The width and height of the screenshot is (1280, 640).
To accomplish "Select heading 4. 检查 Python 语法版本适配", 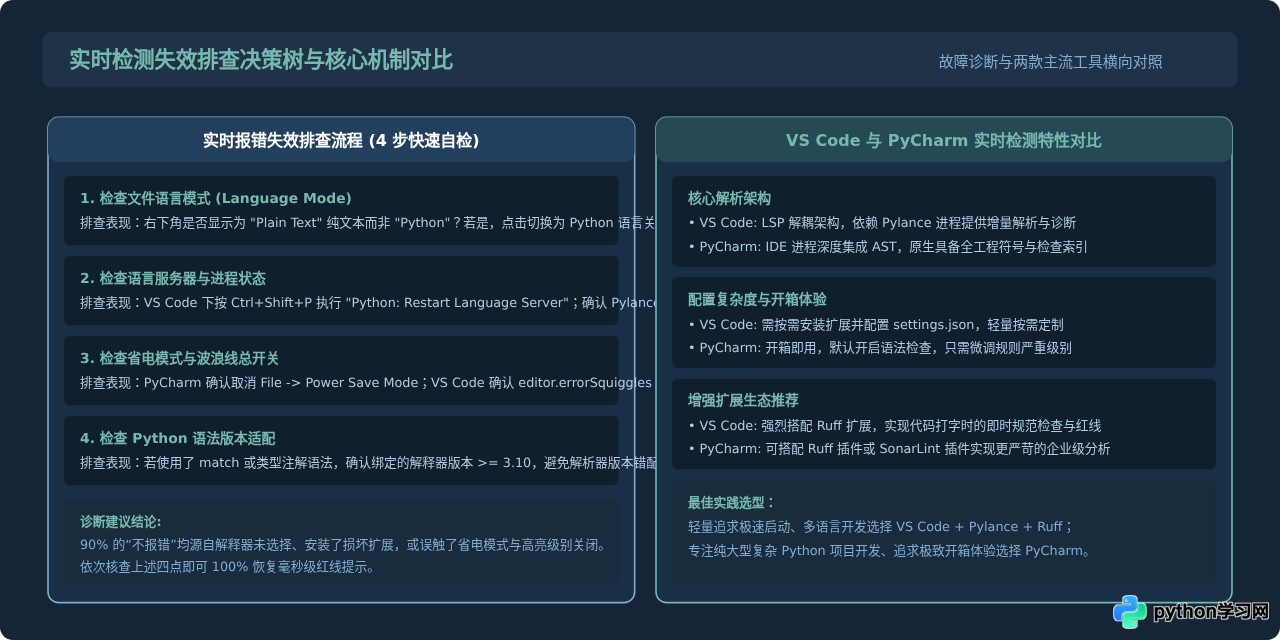I will click(178, 438).
